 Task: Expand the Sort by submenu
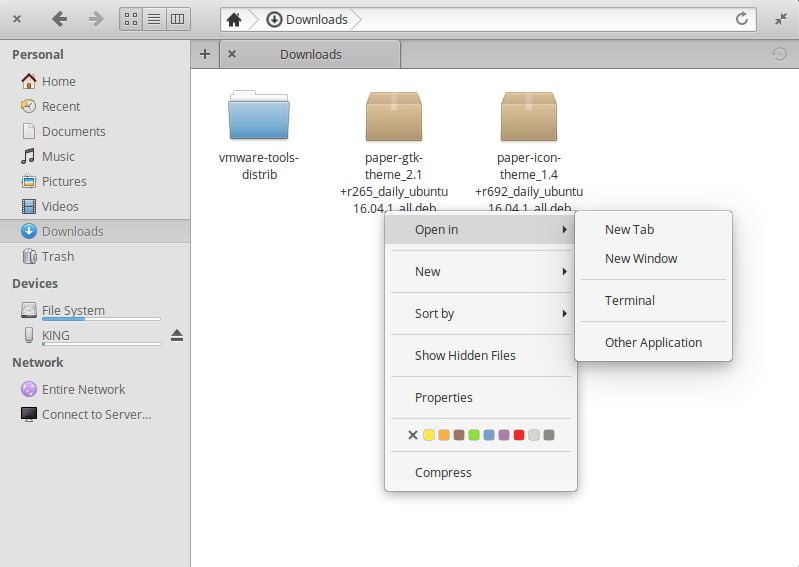[481, 313]
